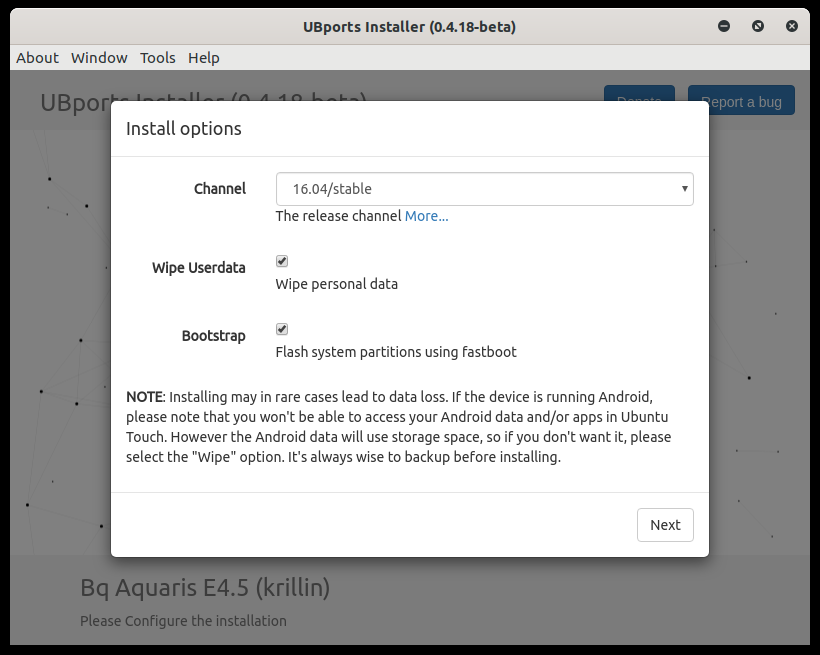Screen dimensions: 820x655
Task: Click the NOTE warning paragraph
Action: tap(398, 427)
